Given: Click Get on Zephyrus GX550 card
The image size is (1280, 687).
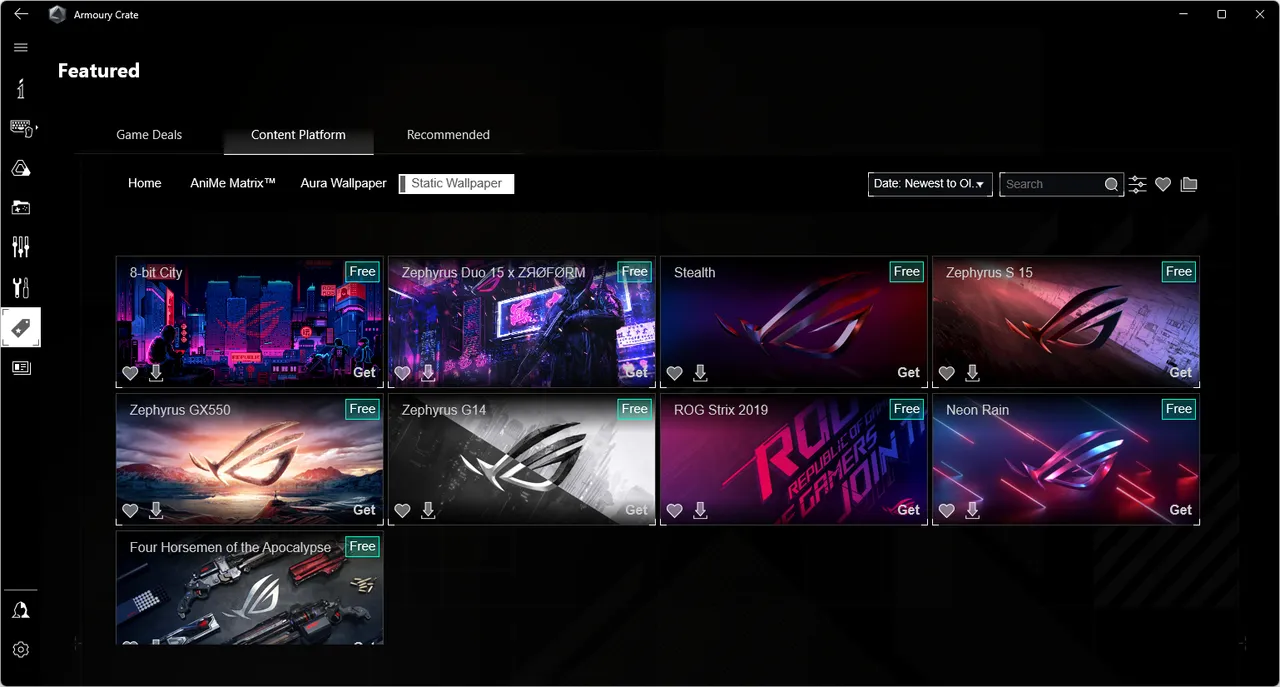Looking at the screenshot, I should [365, 511].
